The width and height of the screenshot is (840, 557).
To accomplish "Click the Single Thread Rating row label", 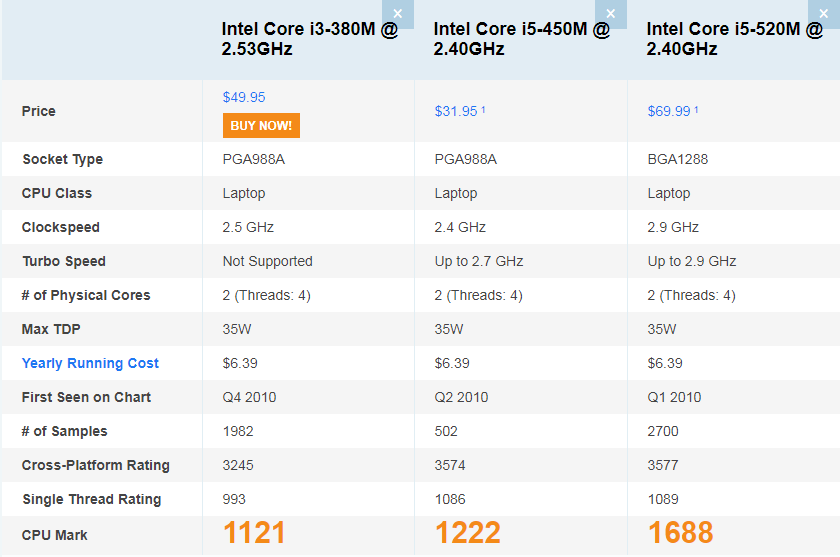I will [x=91, y=499].
